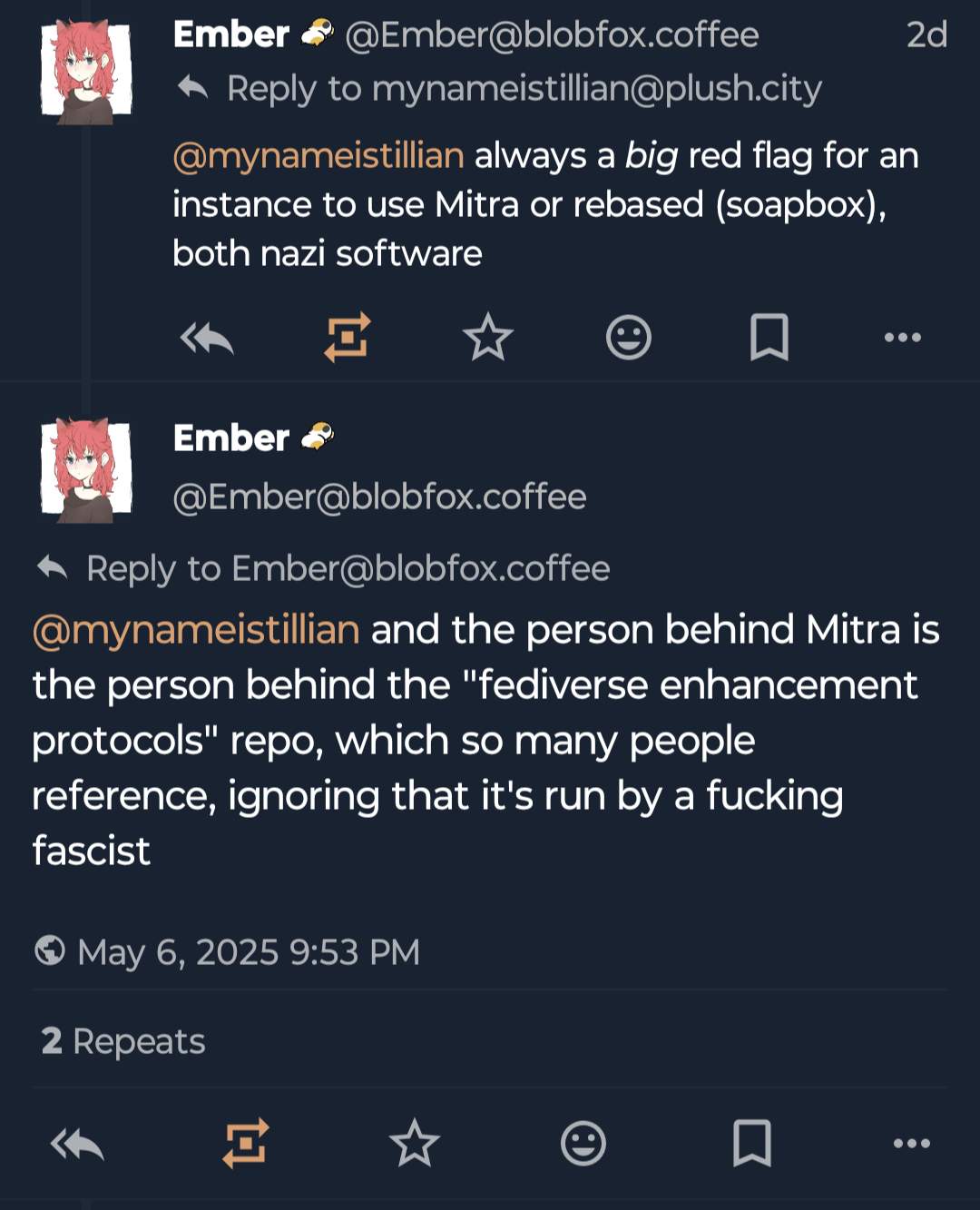This screenshot has height=1210, width=980.
Task: Favorite the bottom focused post
Action: tap(415, 1143)
